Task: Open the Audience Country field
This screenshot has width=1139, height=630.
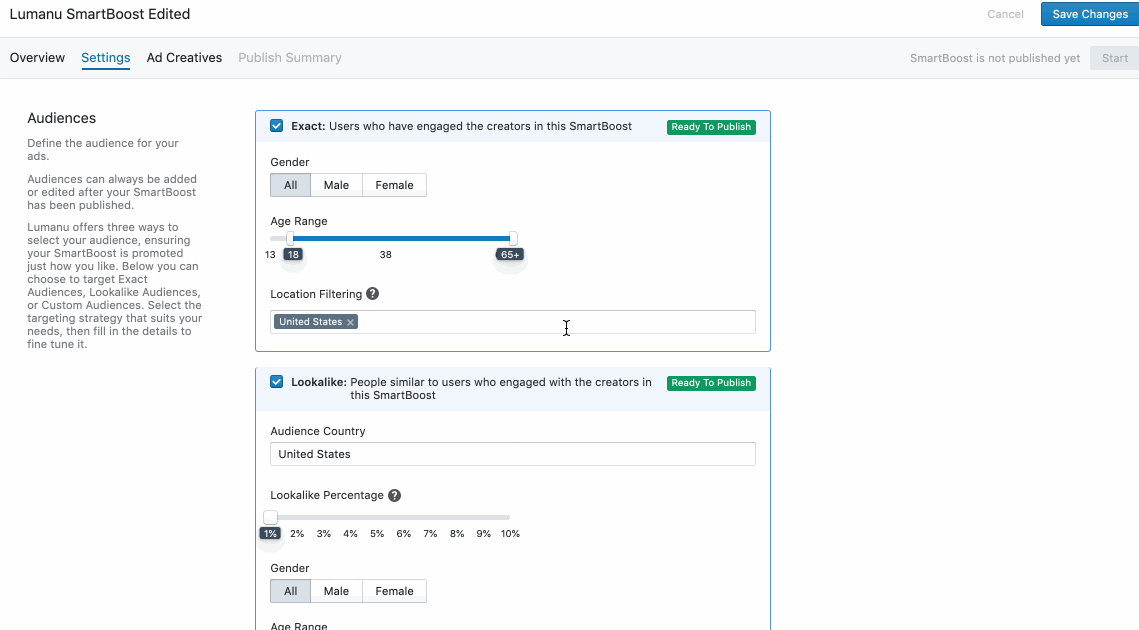Action: [513, 454]
